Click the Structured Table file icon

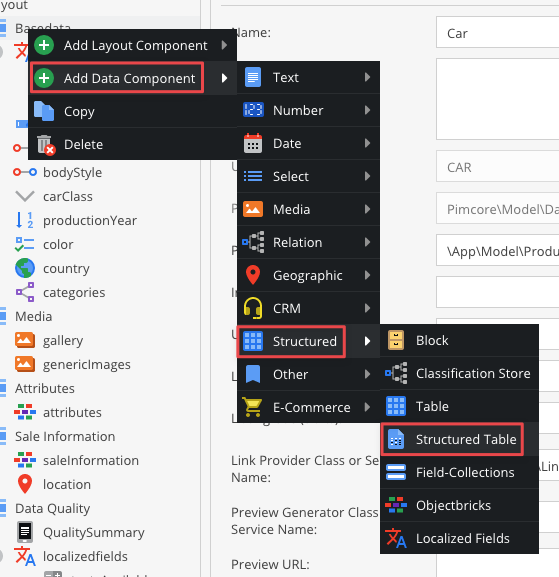pos(396,439)
